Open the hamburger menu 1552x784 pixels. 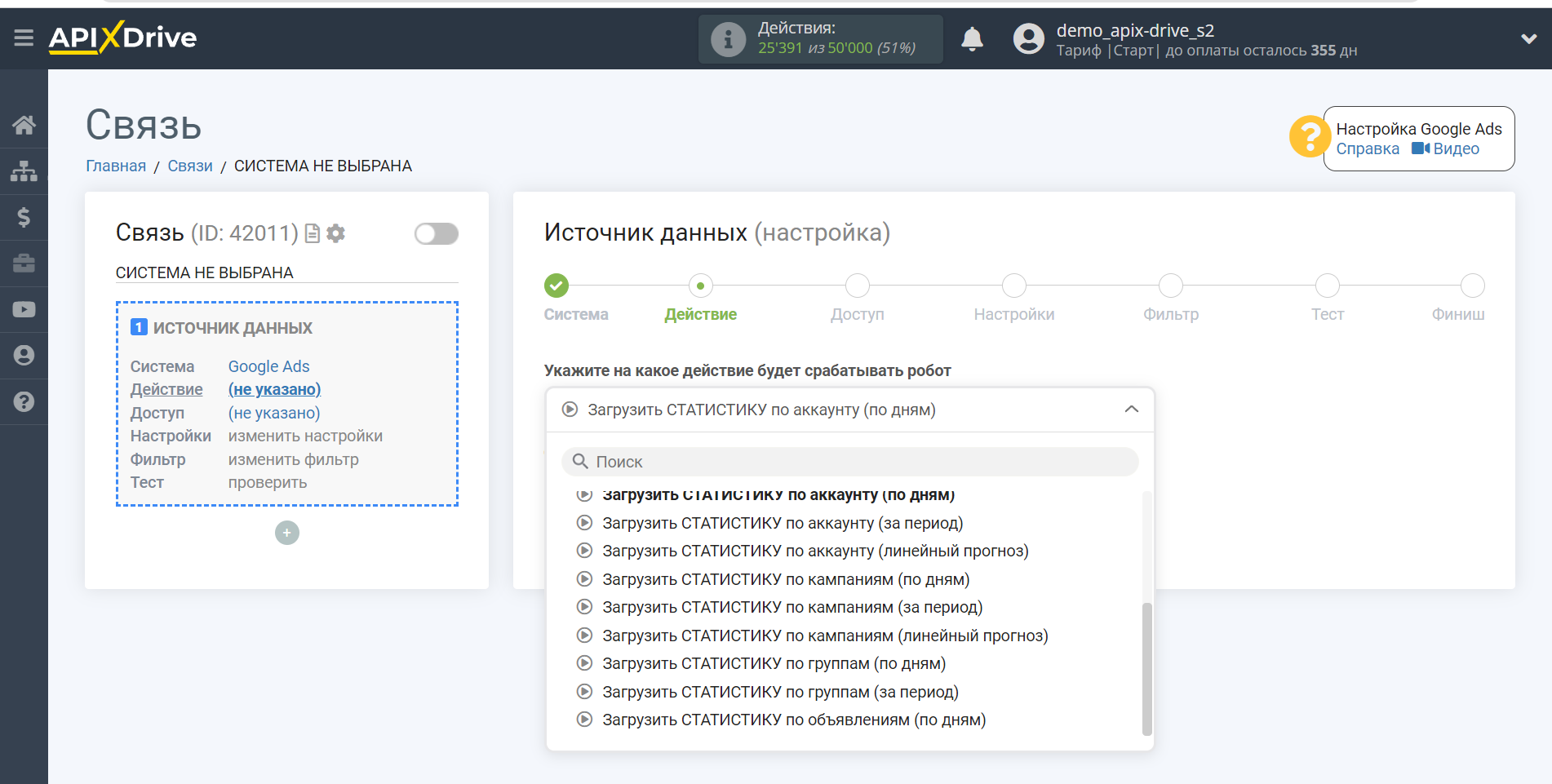tap(24, 38)
